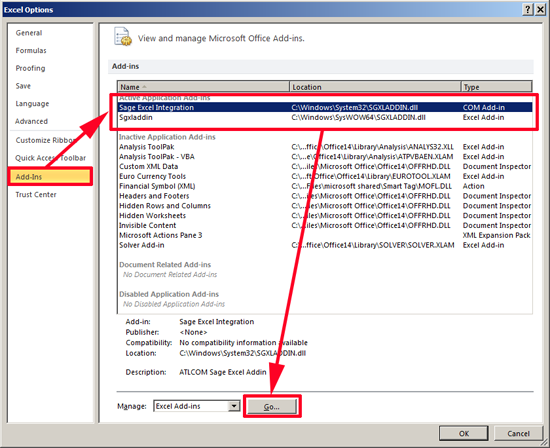The image size is (550, 448).
Task: Sort add-ins by Name column header
Action: (203, 87)
